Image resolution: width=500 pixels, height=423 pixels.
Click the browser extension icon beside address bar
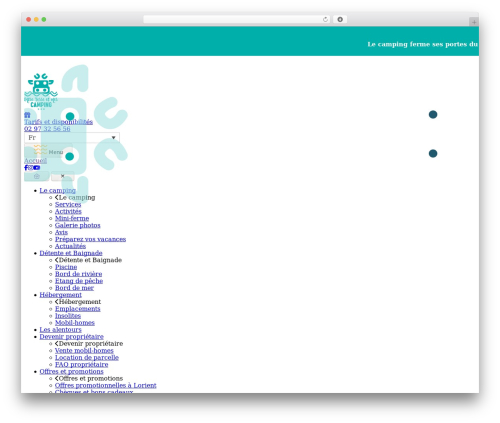(x=340, y=19)
